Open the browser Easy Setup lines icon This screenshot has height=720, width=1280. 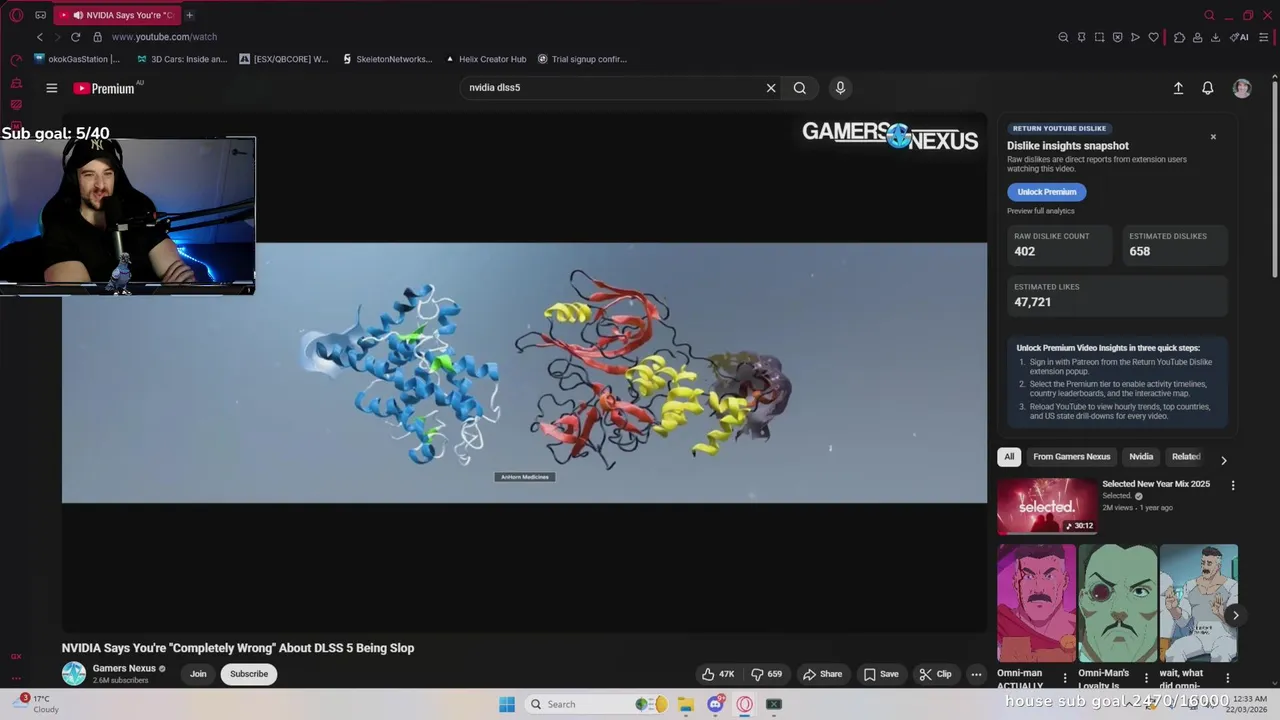[x=1264, y=37]
